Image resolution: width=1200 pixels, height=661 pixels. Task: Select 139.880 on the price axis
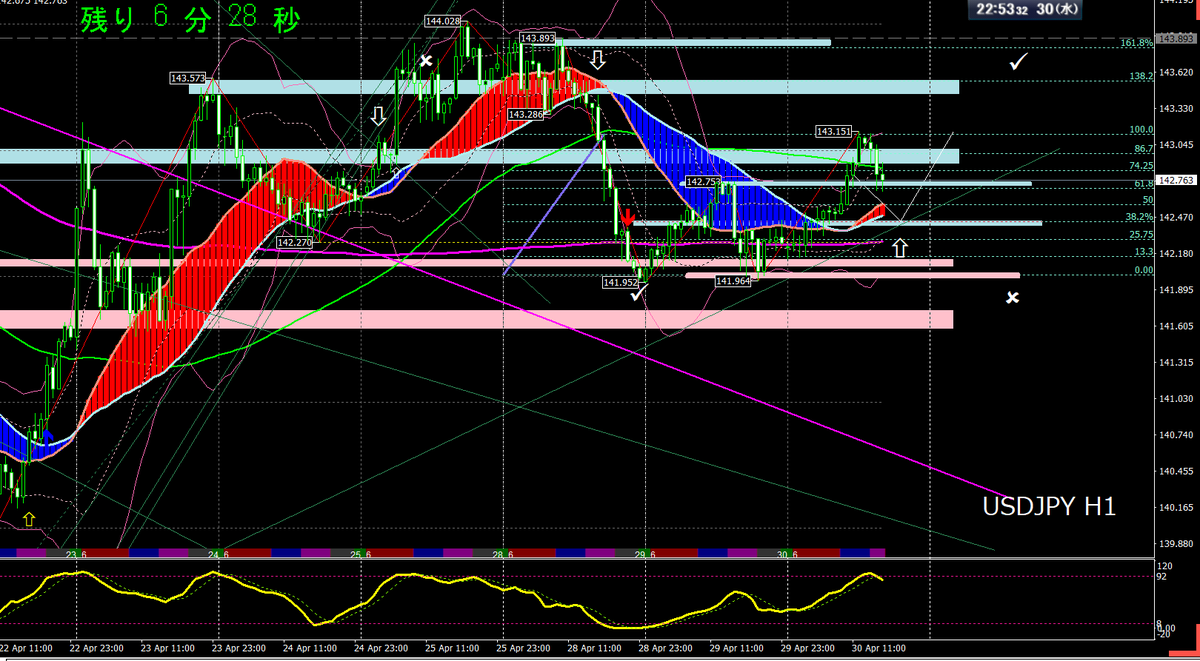1178,545
